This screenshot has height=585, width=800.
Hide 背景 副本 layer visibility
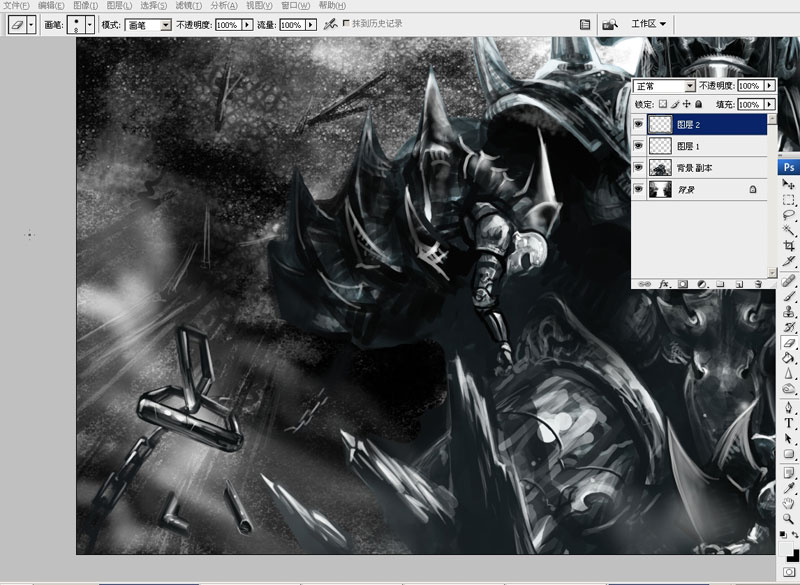coord(638,167)
